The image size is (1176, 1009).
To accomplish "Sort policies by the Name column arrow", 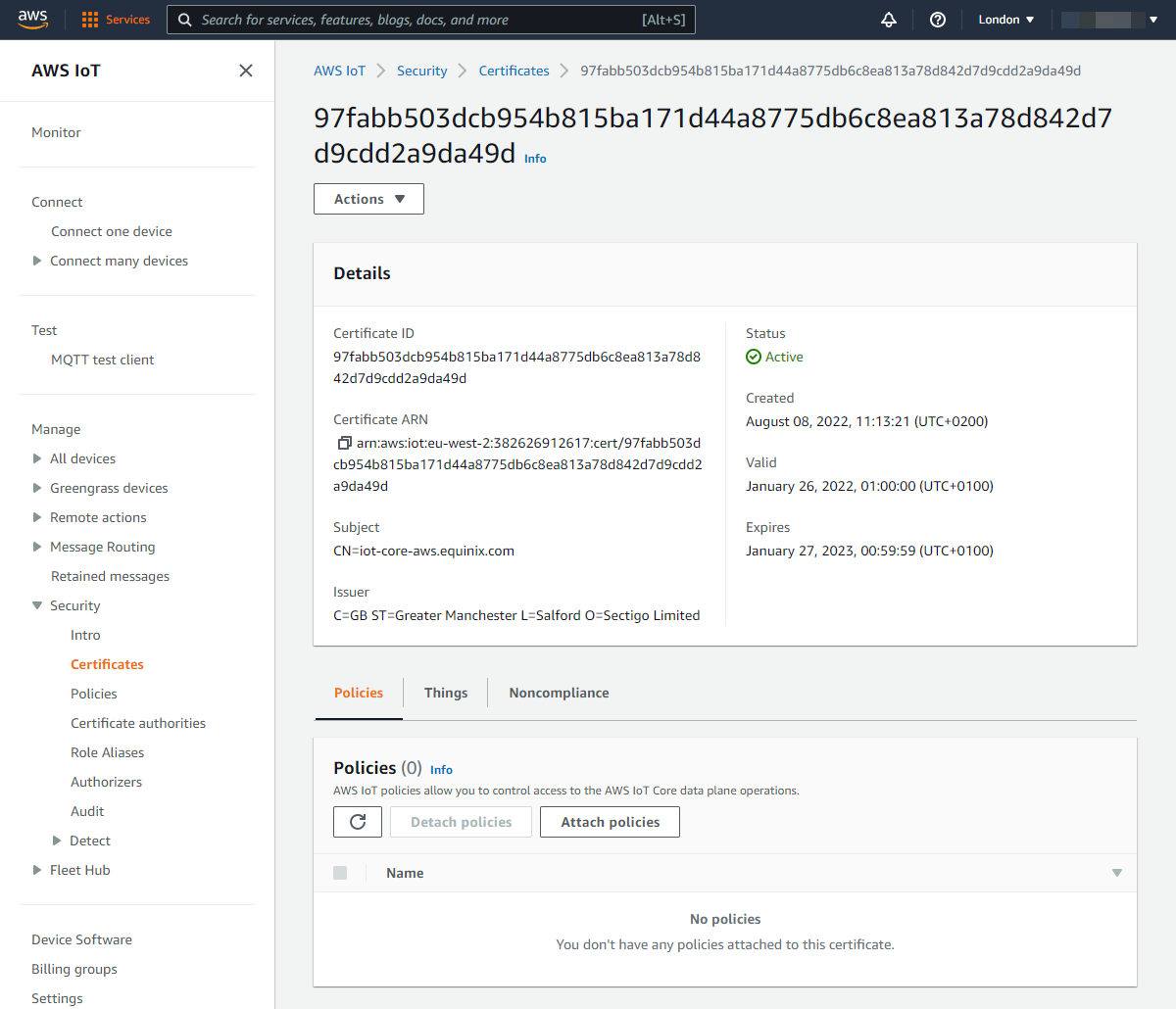I will tap(1116, 873).
